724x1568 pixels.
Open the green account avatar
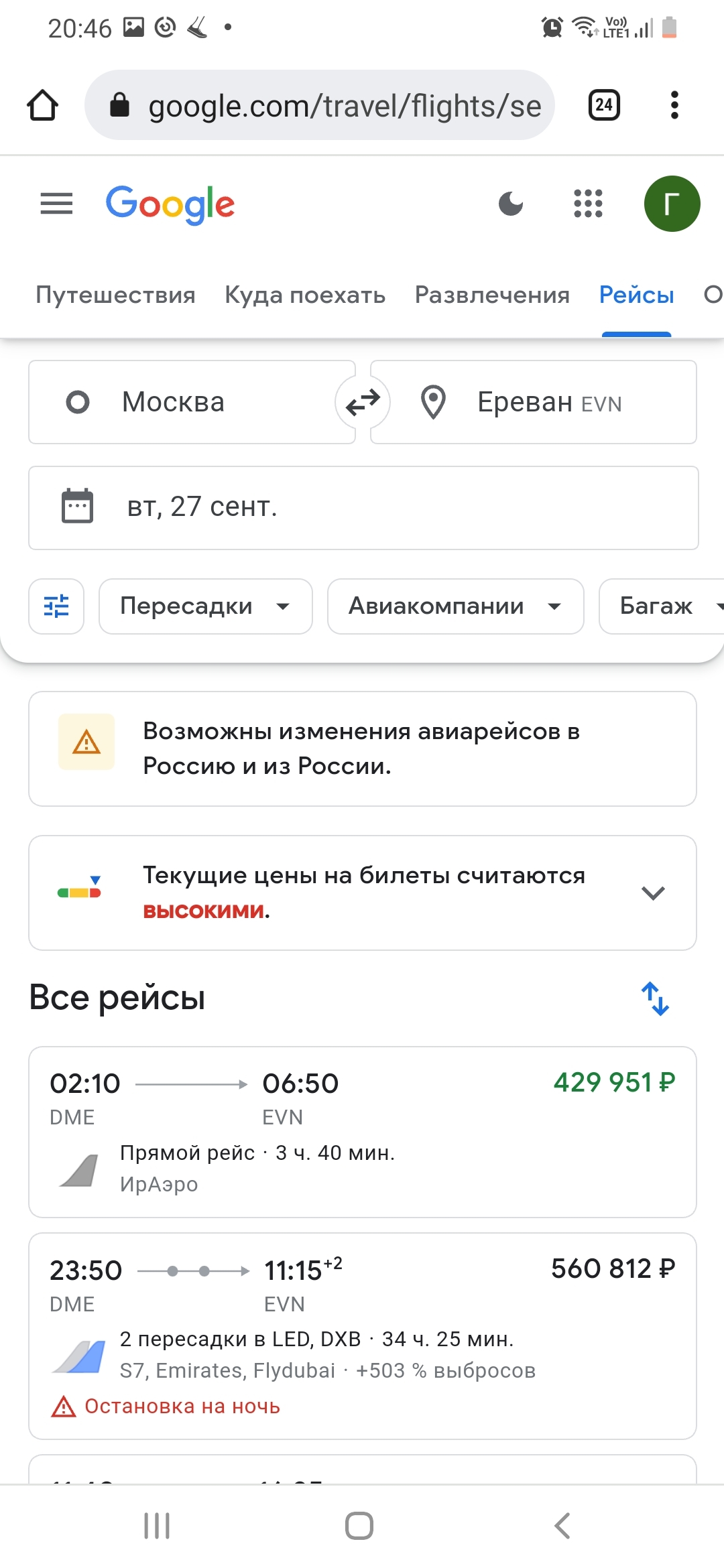point(672,204)
